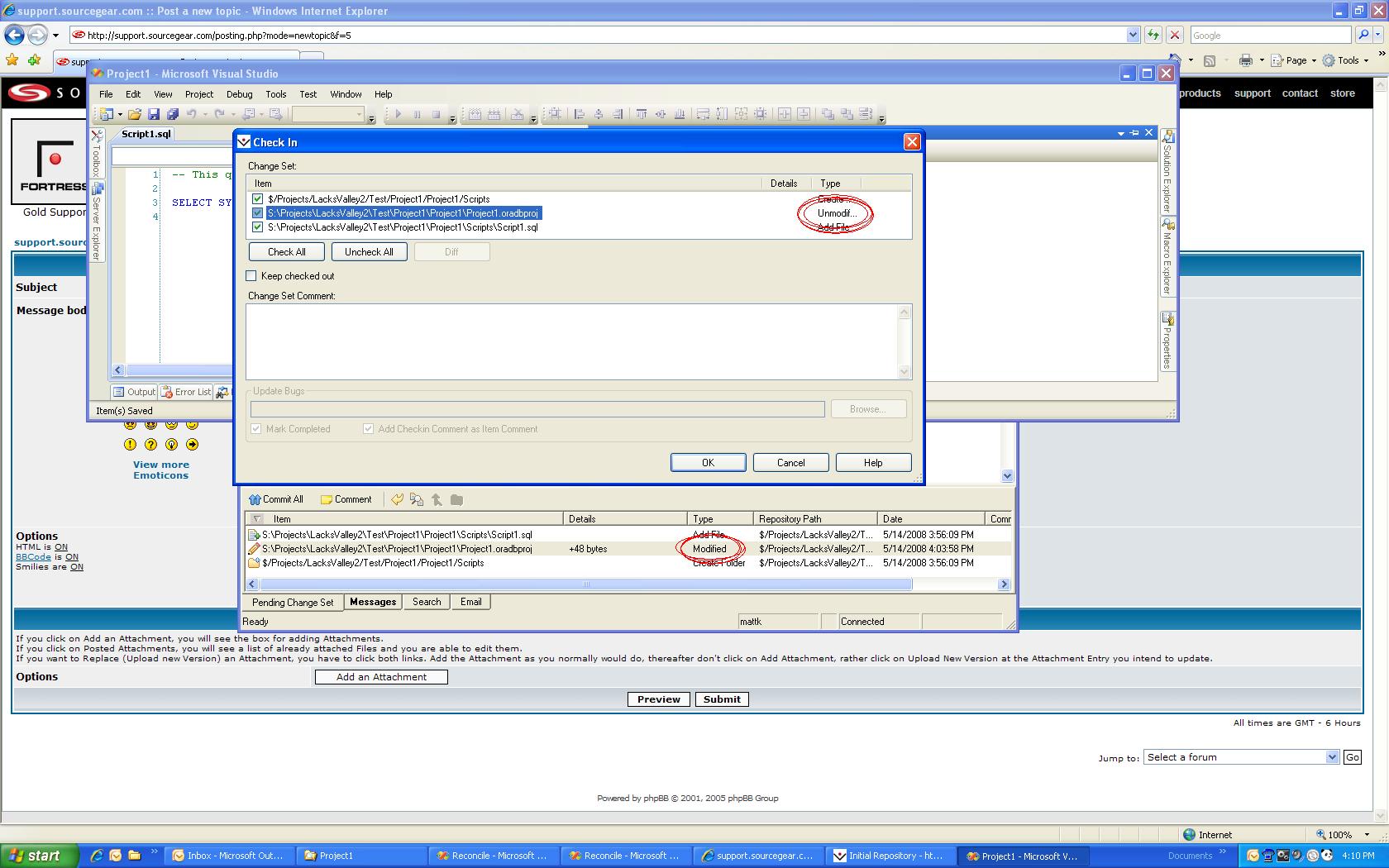Go back with Internet Explorer Back arrow
The width and height of the screenshot is (1389, 868).
coord(14,35)
